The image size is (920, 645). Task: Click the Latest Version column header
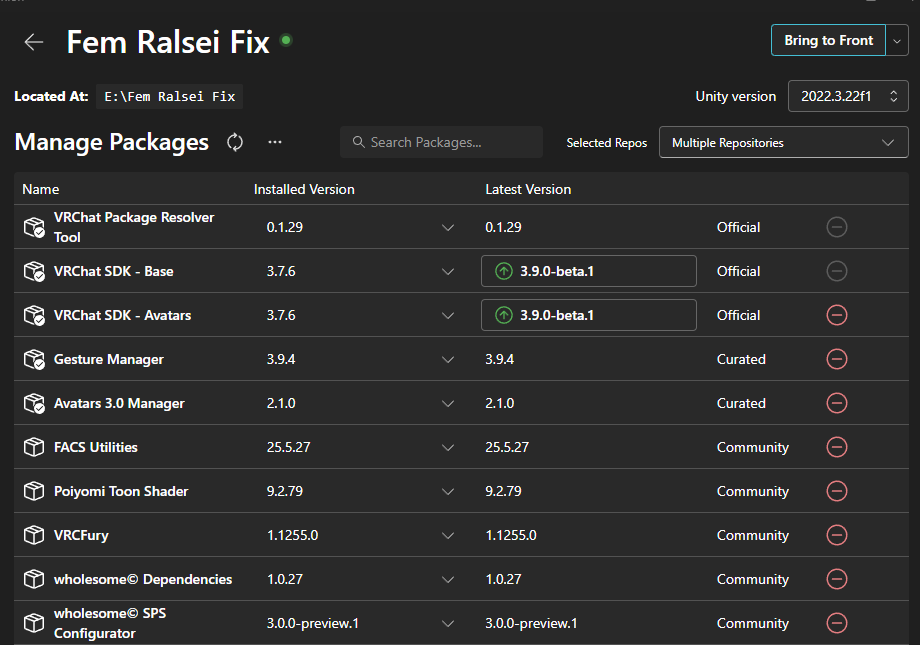pyautogui.click(x=528, y=190)
